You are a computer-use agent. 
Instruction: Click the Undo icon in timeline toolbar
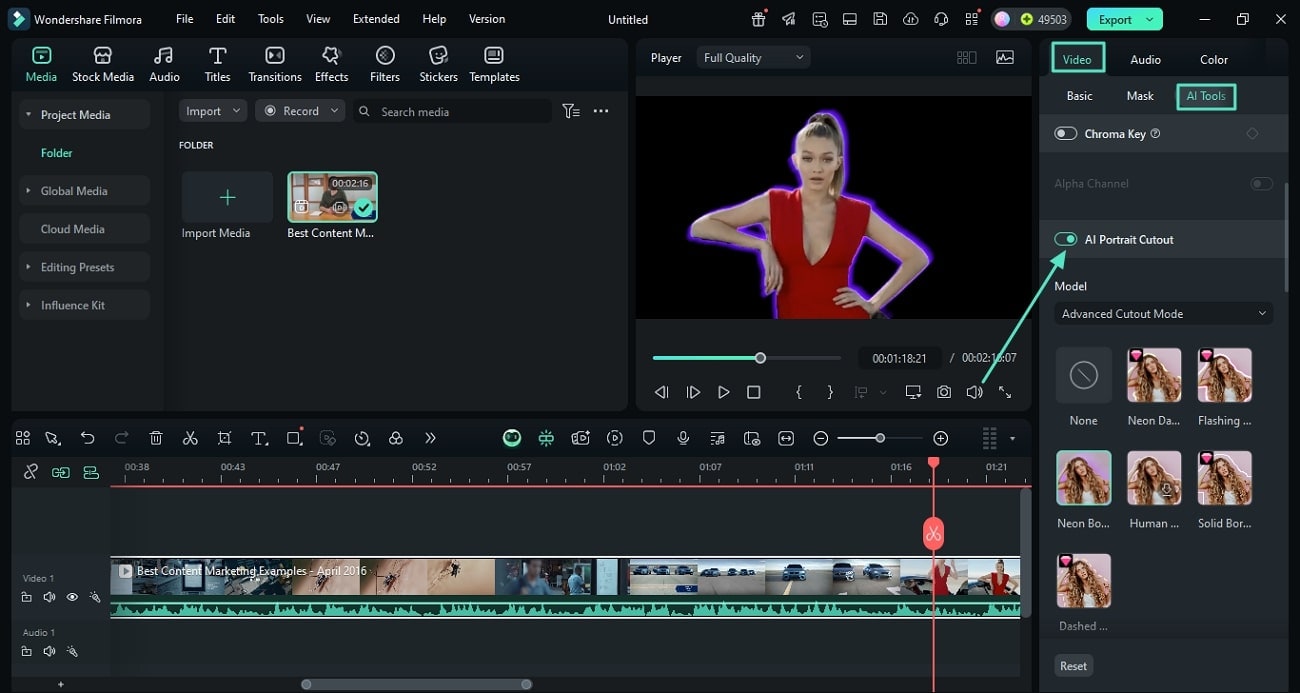pyautogui.click(x=88, y=438)
